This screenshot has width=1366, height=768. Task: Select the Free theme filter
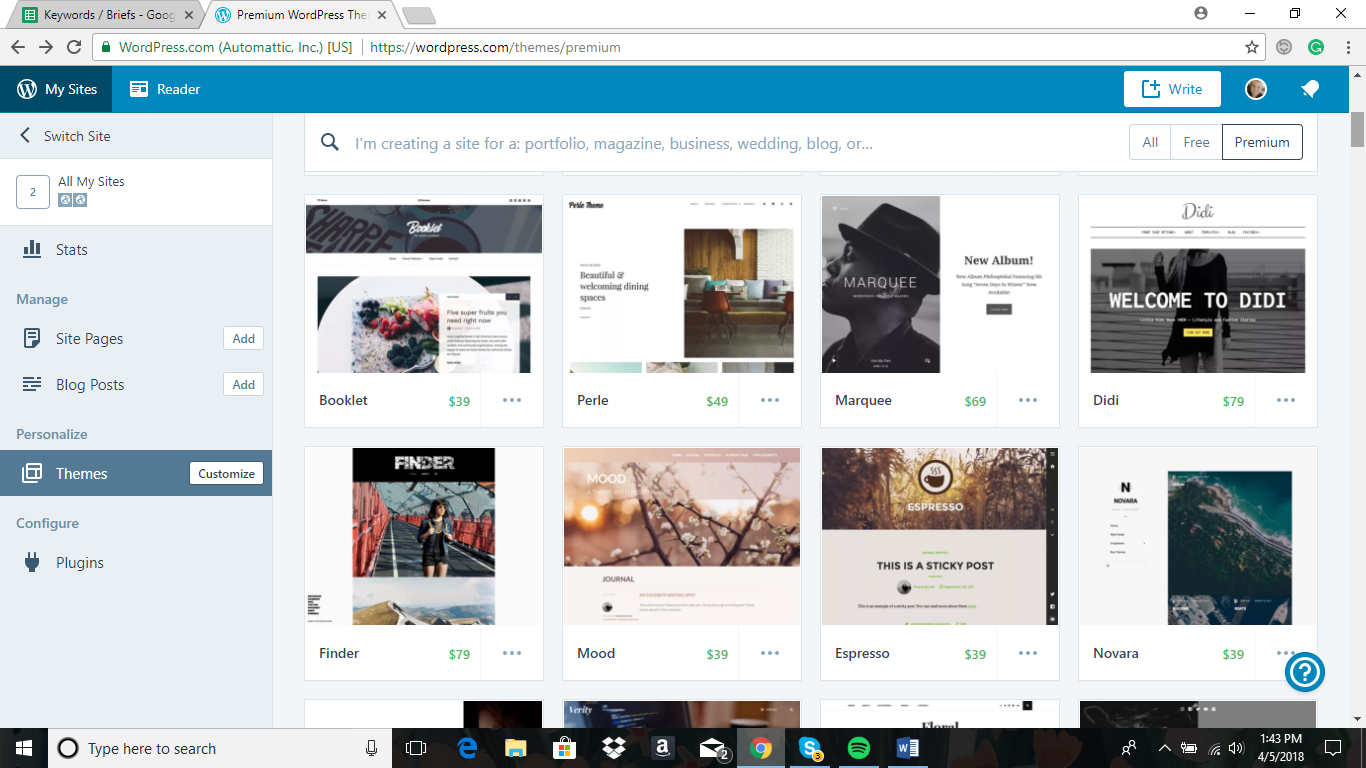pyautogui.click(x=1196, y=142)
